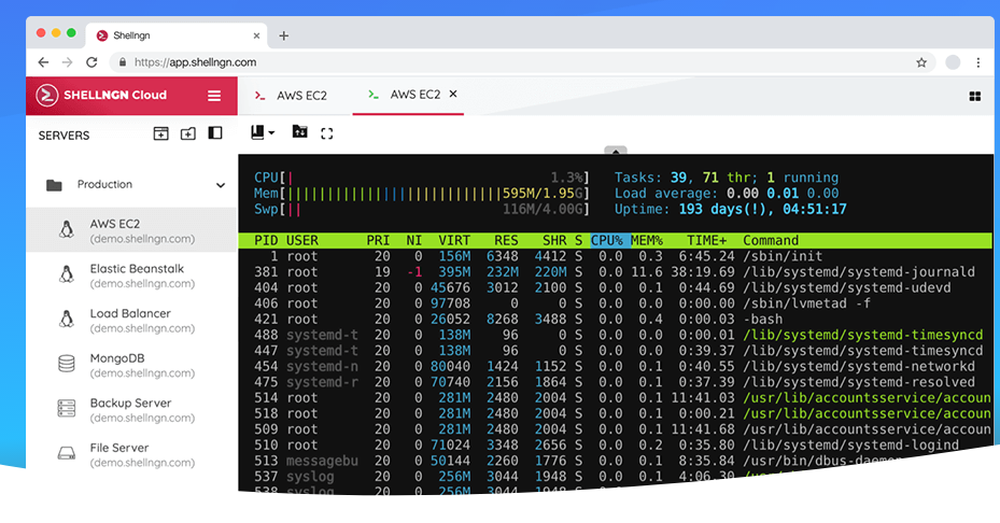Screen dimensions: 1000x523
Task: Bookmark page with the star icon
Action: (921, 62)
